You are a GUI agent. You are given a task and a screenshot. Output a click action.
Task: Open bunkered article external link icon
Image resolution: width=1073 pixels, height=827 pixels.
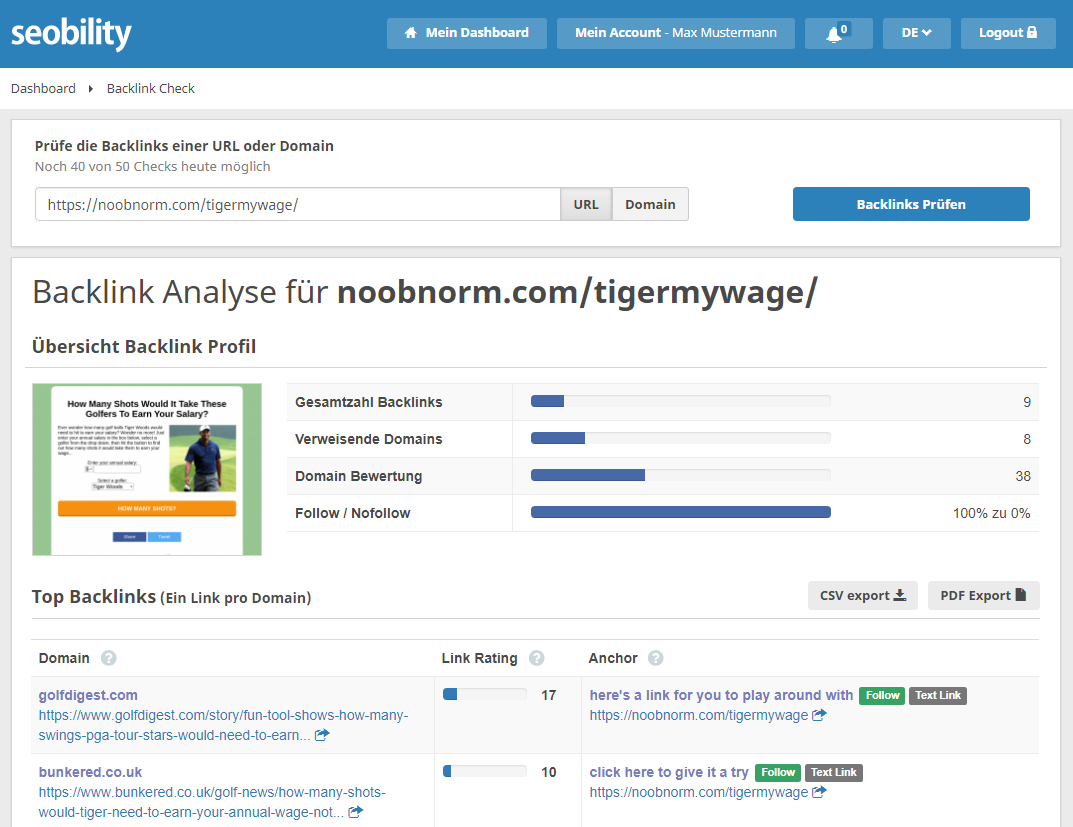pyautogui.click(x=355, y=812)
